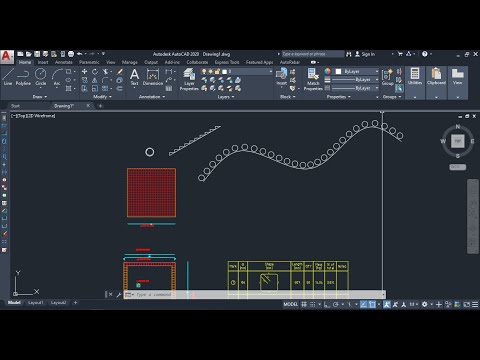Toggle layer on/off lightbulb in layer dropdown
This screenshot has height=360, width=480.
click(x=204, y=71)
